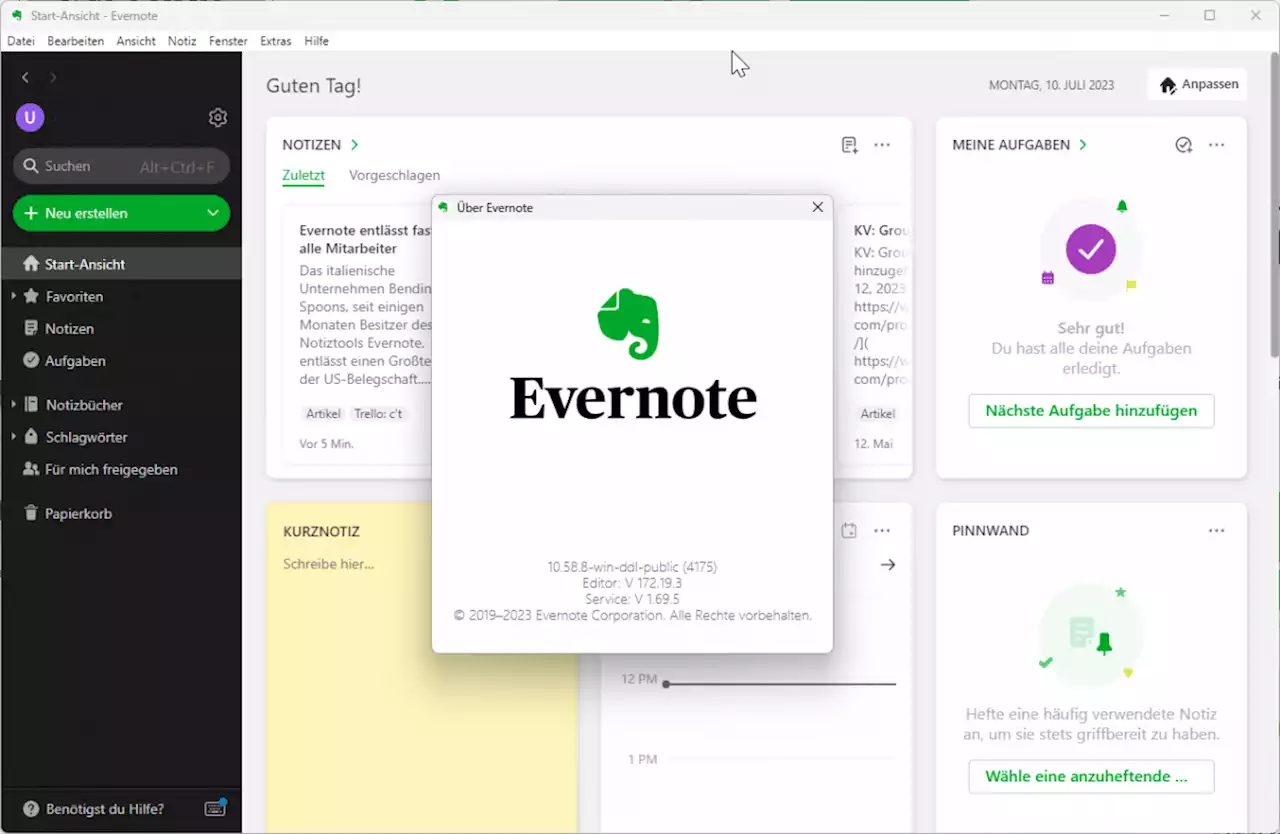Open PINNWAND more options menu
The width and height of the screenshot is (1280, 834).
click(1216, 531)
